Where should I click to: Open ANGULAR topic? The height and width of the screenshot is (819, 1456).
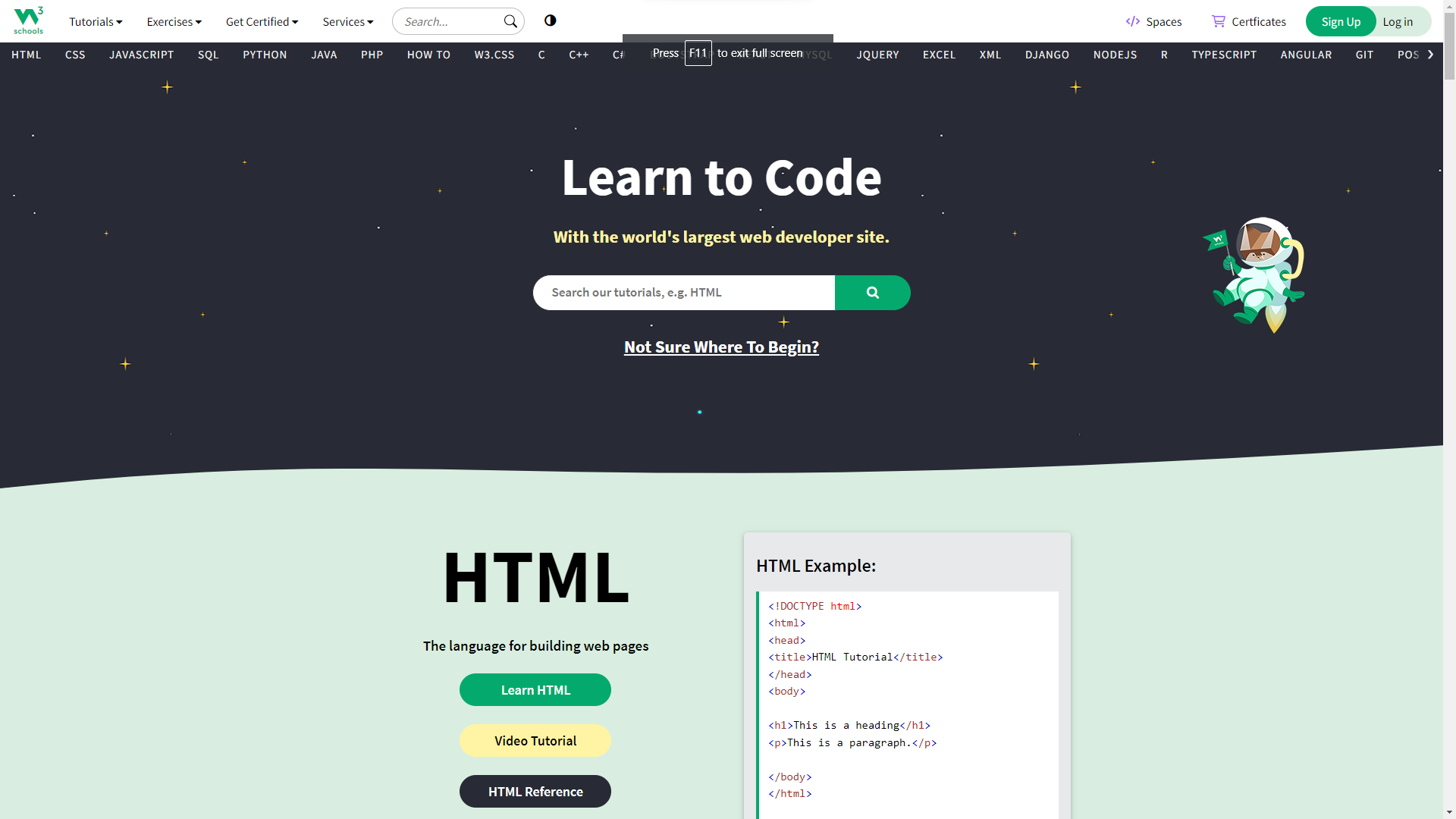click(x=1306, y=55)
